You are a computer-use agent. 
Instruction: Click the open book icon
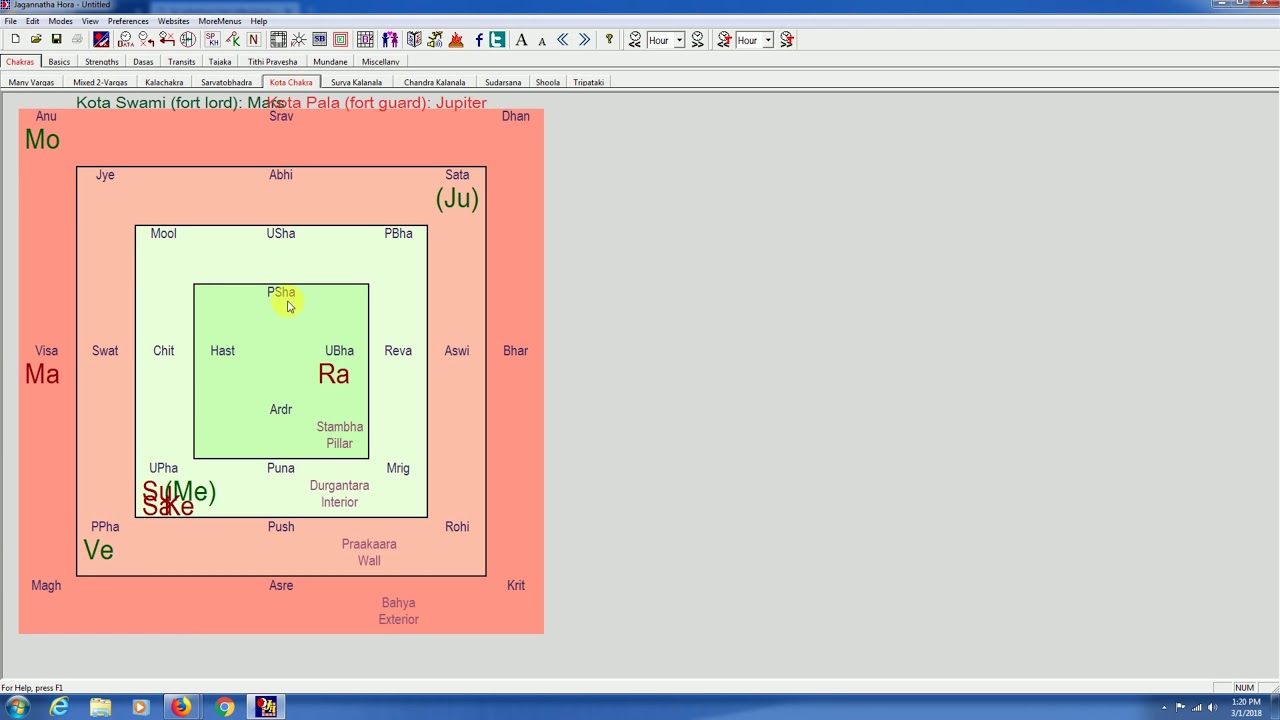pyautogui.click(x=414, y=40)
